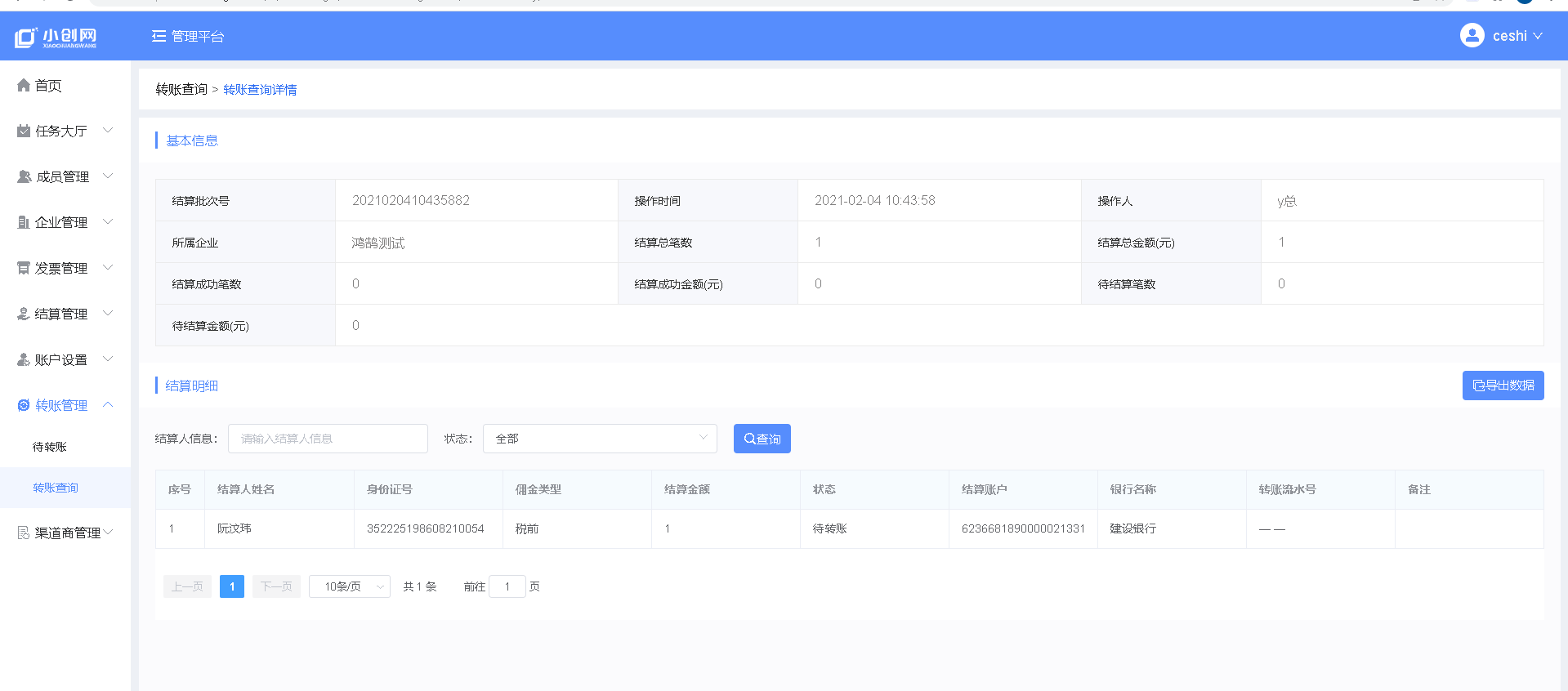Click the home icon beside 首页

24,86
